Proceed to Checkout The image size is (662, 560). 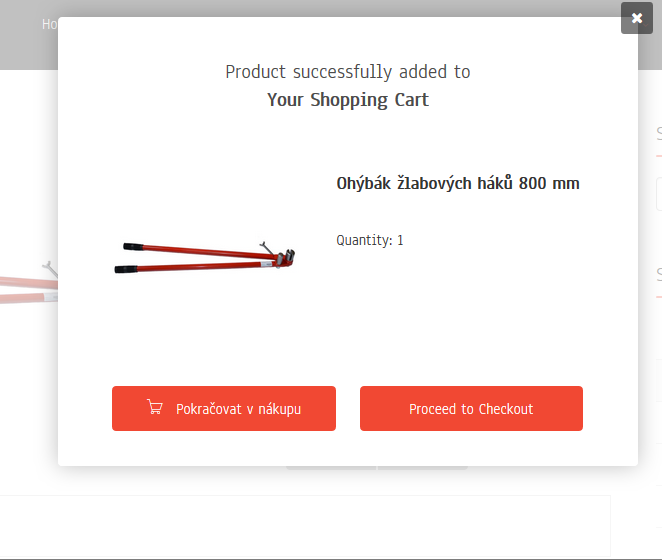point(471,409)
